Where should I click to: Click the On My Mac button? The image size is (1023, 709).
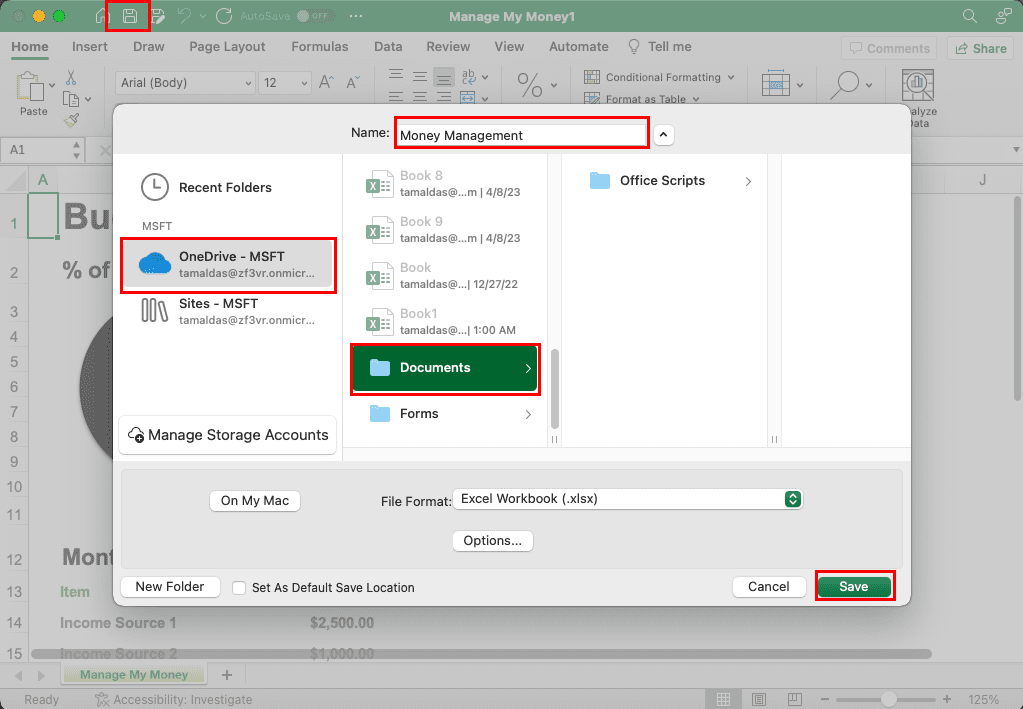254,500
